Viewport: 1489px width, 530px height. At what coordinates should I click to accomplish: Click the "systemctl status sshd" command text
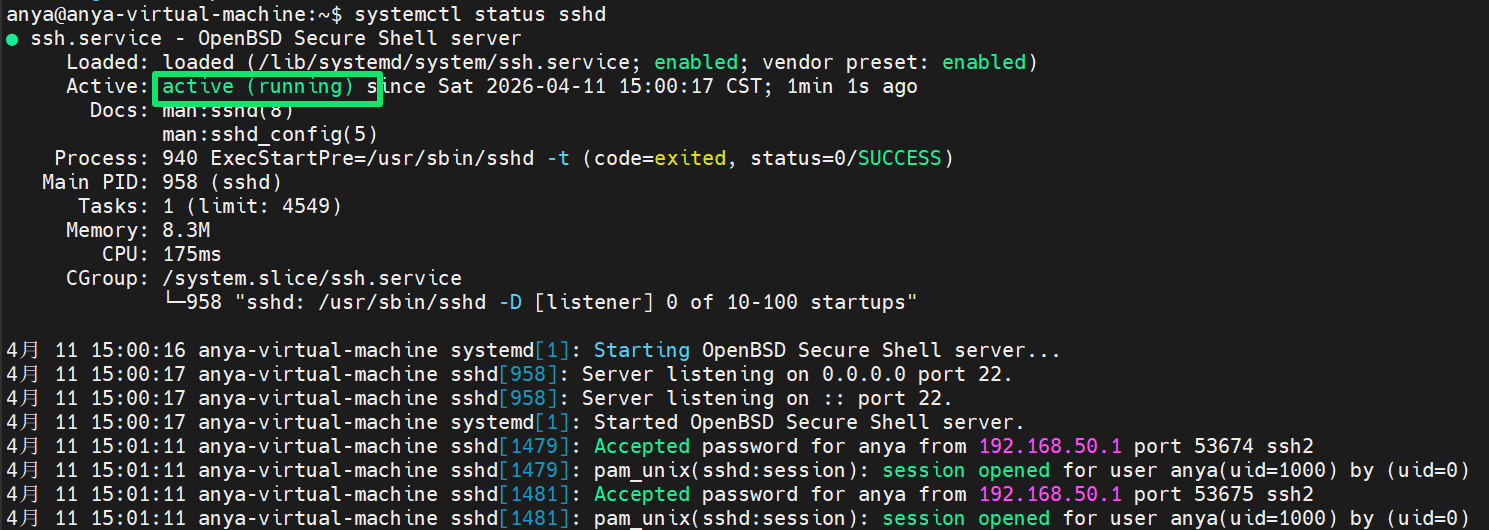[x=480, y=15]
